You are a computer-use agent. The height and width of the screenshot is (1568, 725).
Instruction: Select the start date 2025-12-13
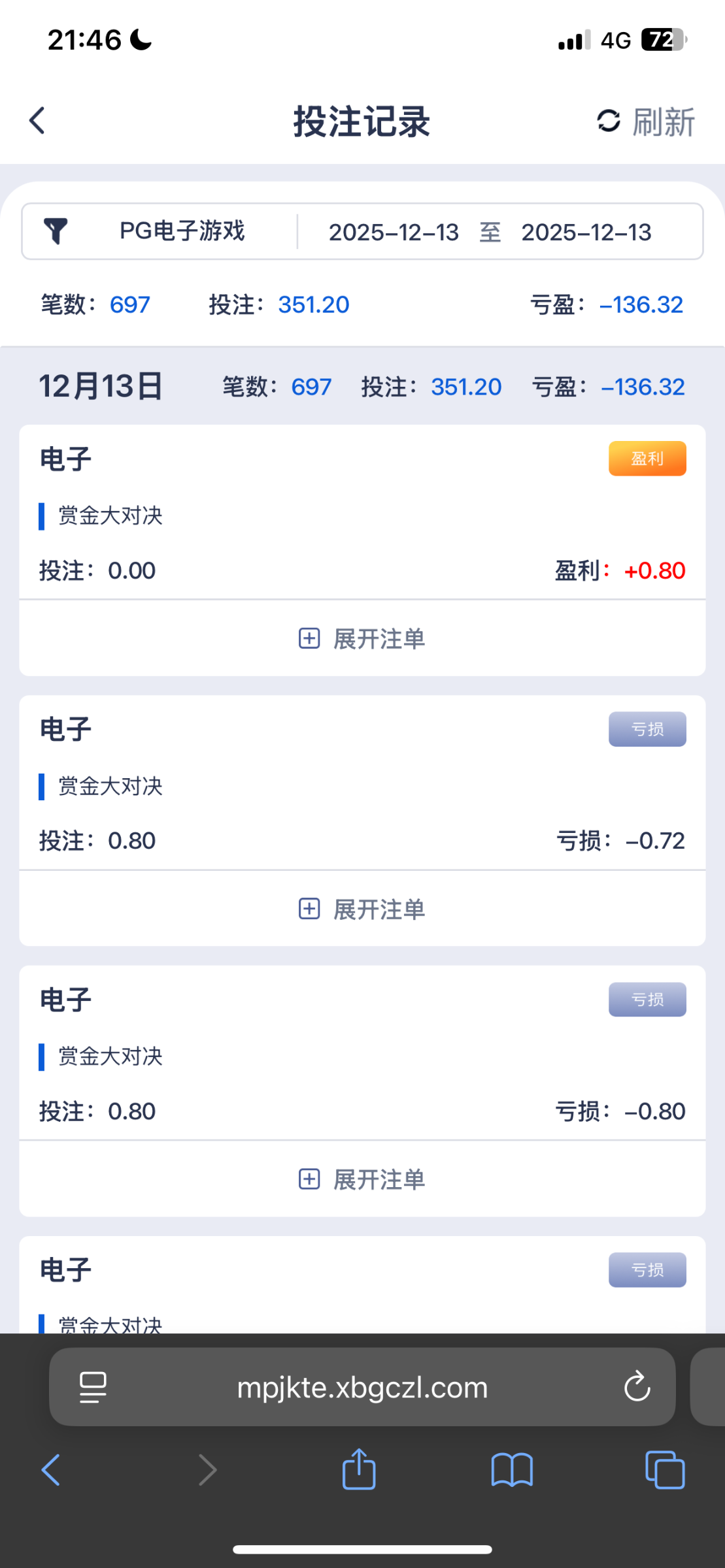(394, 233)
